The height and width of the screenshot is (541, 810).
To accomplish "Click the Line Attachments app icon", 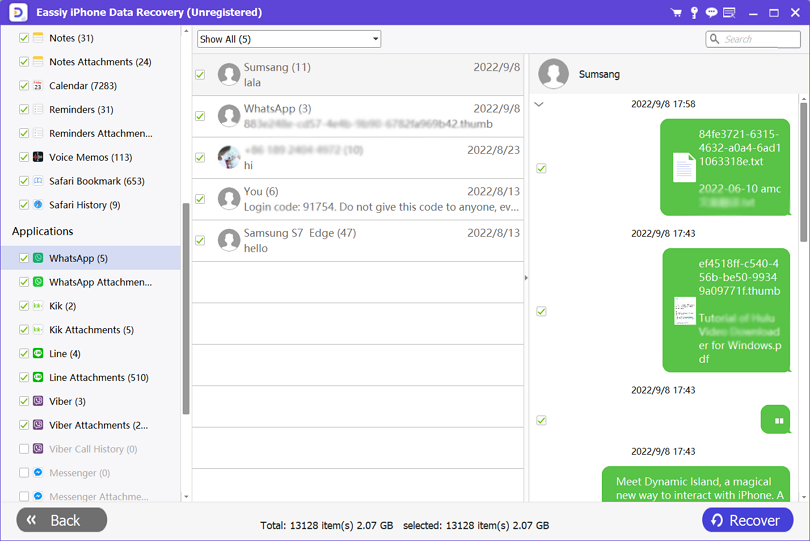I will [38, 377].
